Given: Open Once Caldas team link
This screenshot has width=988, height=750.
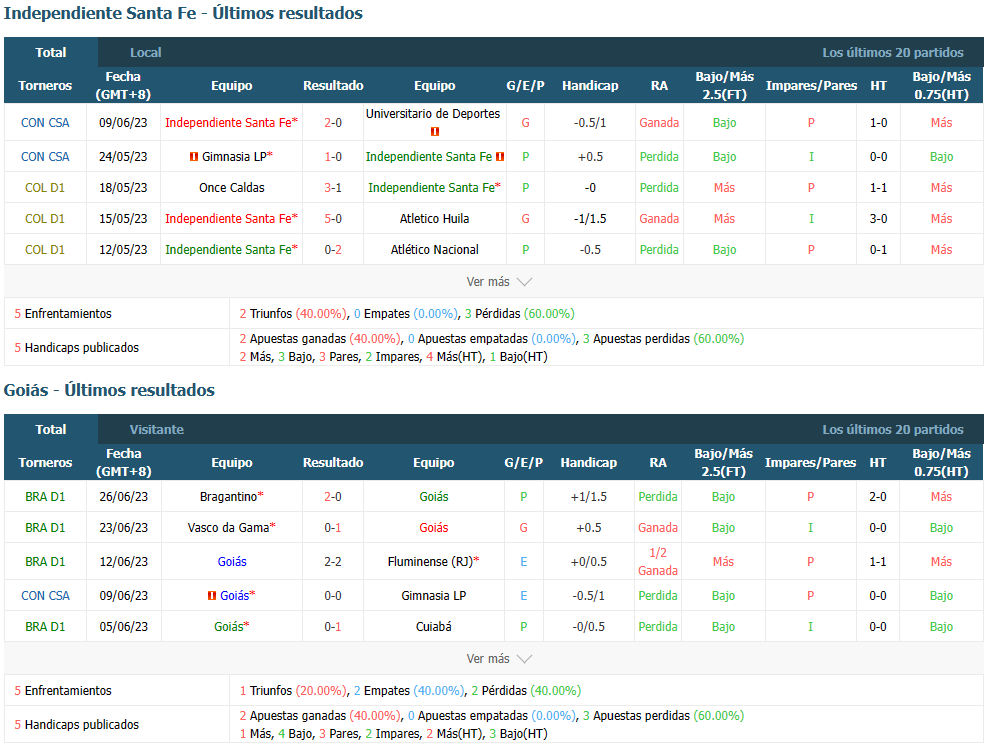Looking at the screenshot, I should point(232,188).
